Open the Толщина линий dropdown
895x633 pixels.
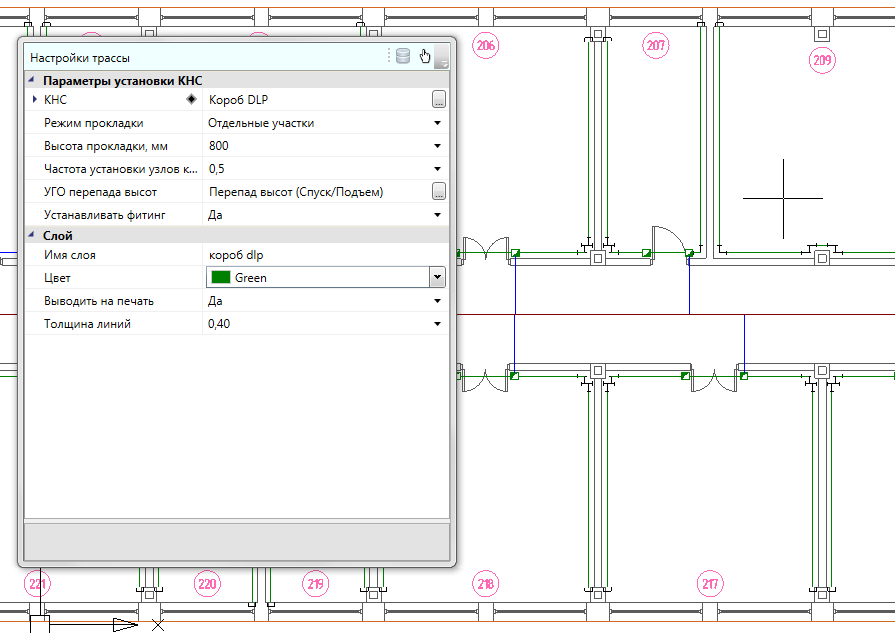tap(437, 324)
